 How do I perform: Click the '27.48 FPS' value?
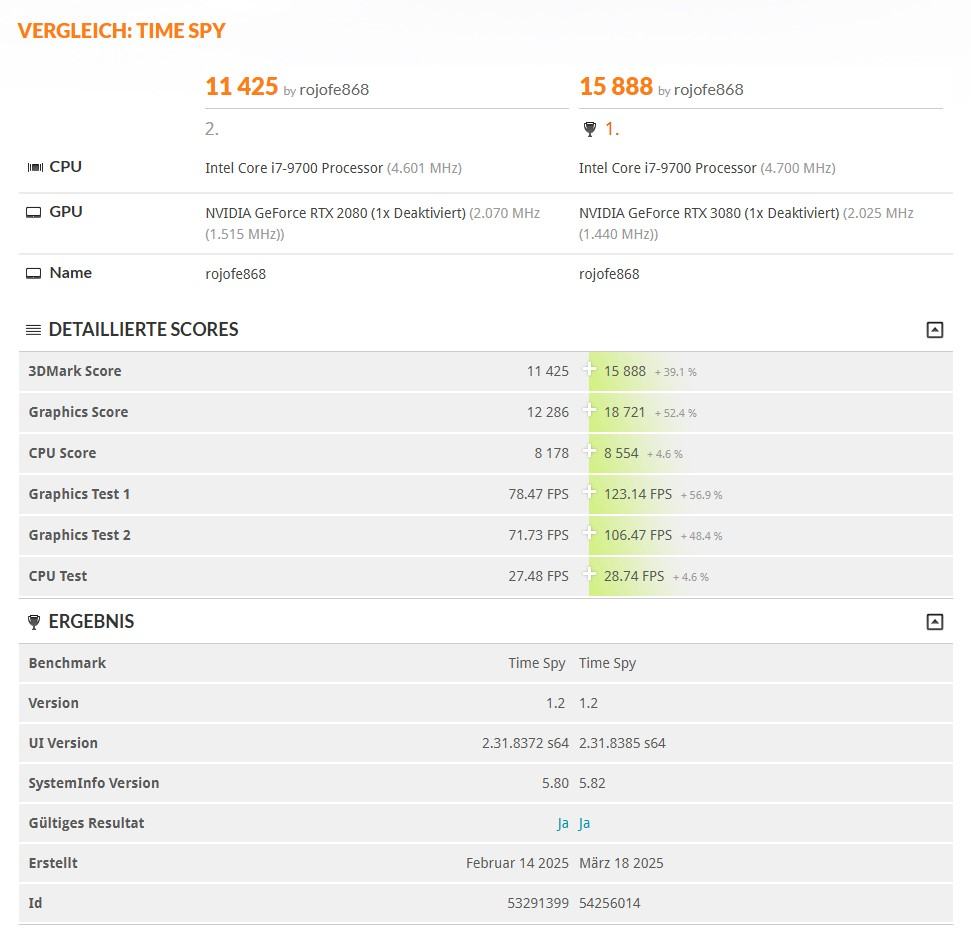pyautogui.click(x=538, y=576)
